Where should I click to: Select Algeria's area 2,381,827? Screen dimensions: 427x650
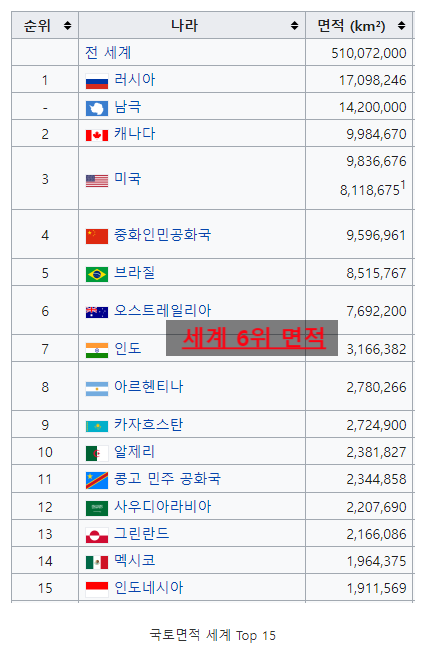[x=376, y=452]
